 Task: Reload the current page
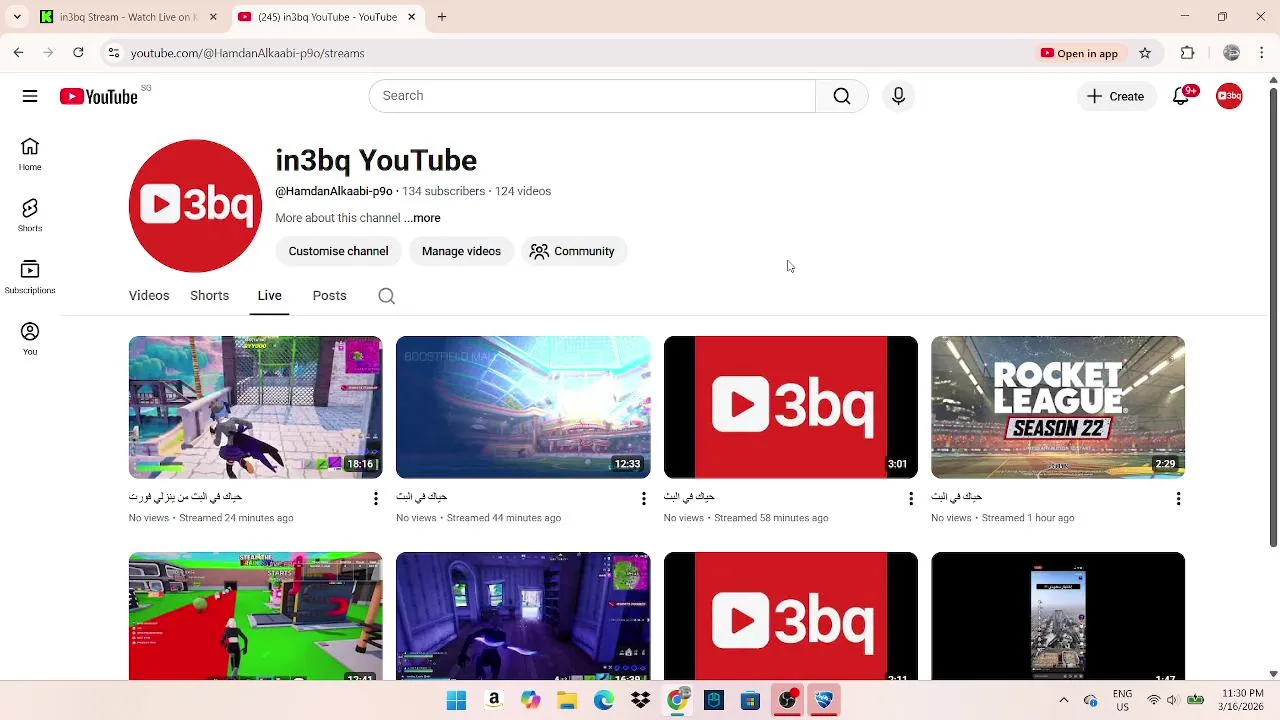pos(78,53)
